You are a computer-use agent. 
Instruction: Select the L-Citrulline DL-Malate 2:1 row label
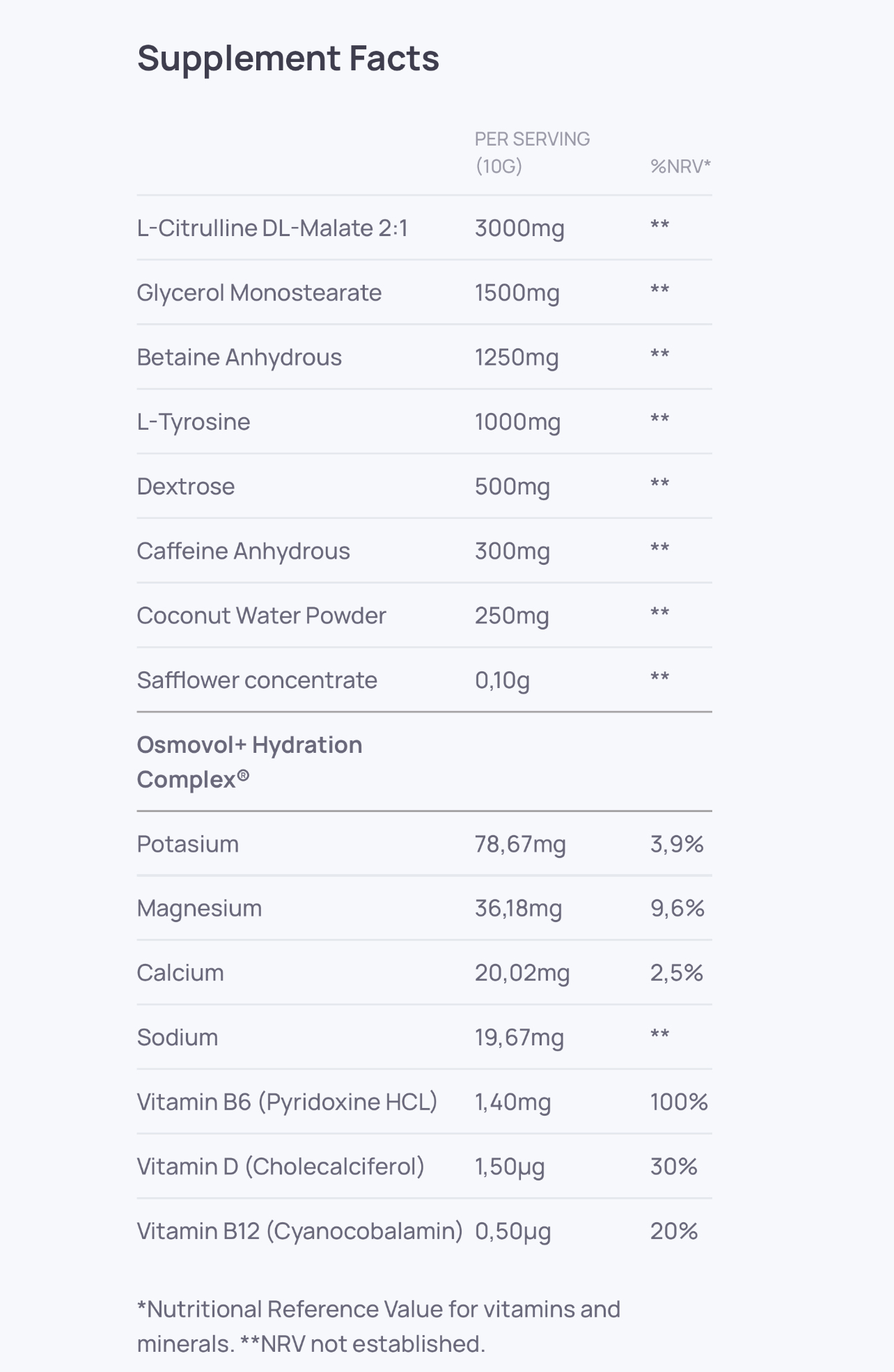coord(272,228)
